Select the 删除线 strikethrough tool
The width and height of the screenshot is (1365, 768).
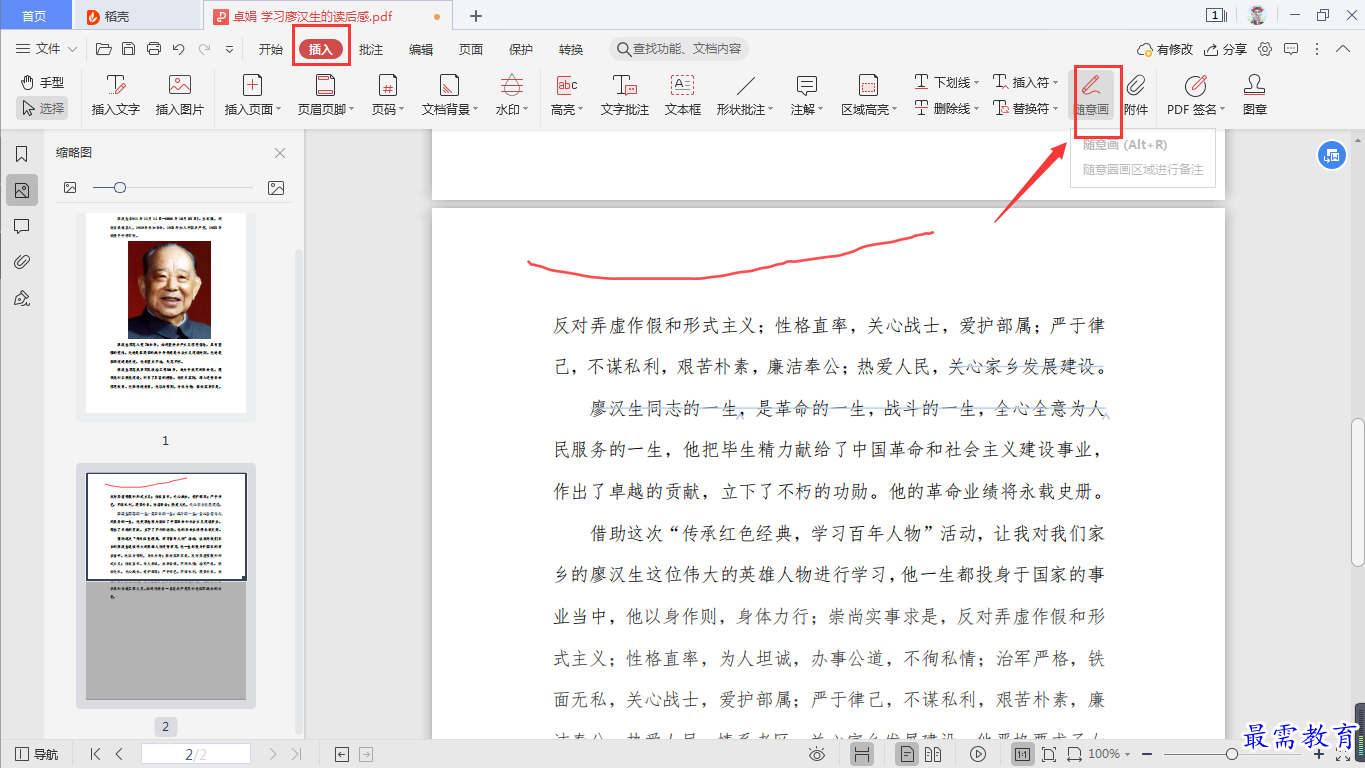(946, 108)
